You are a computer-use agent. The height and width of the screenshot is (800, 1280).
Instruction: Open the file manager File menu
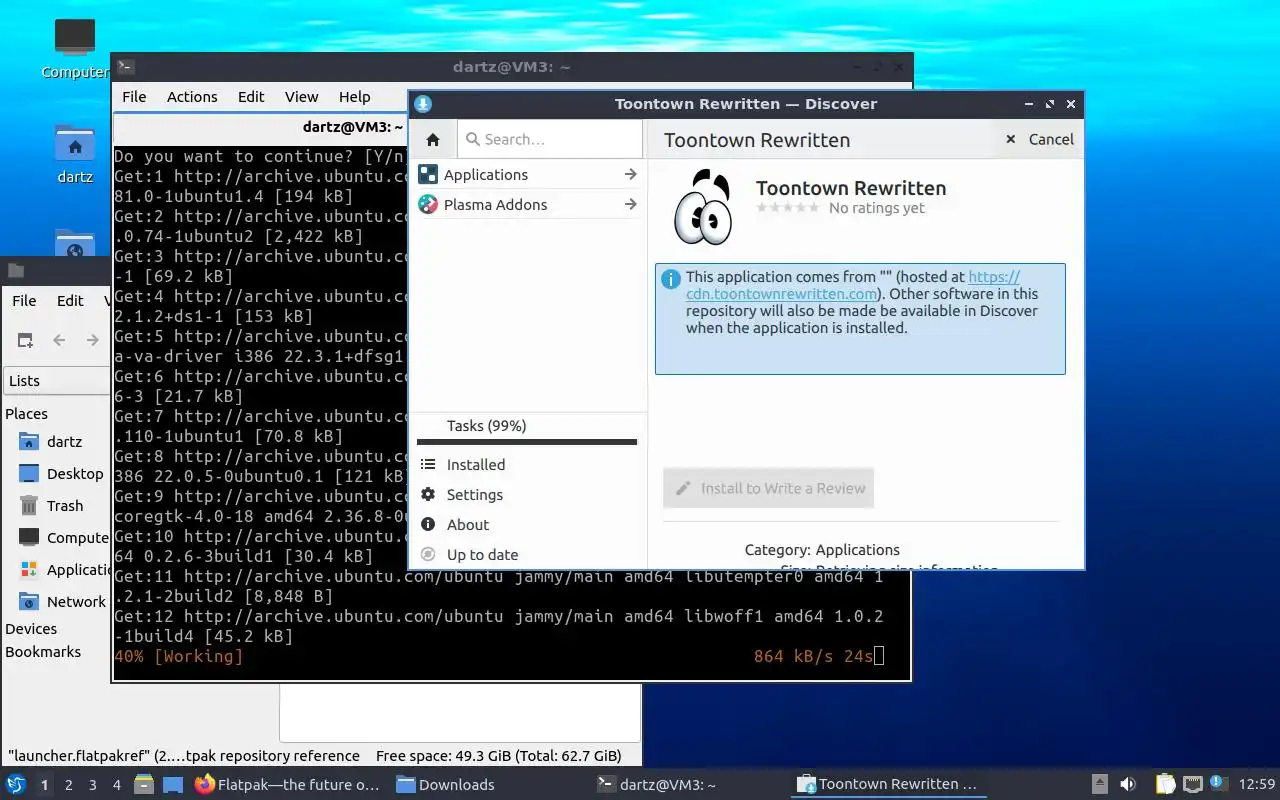pos(24,300)
